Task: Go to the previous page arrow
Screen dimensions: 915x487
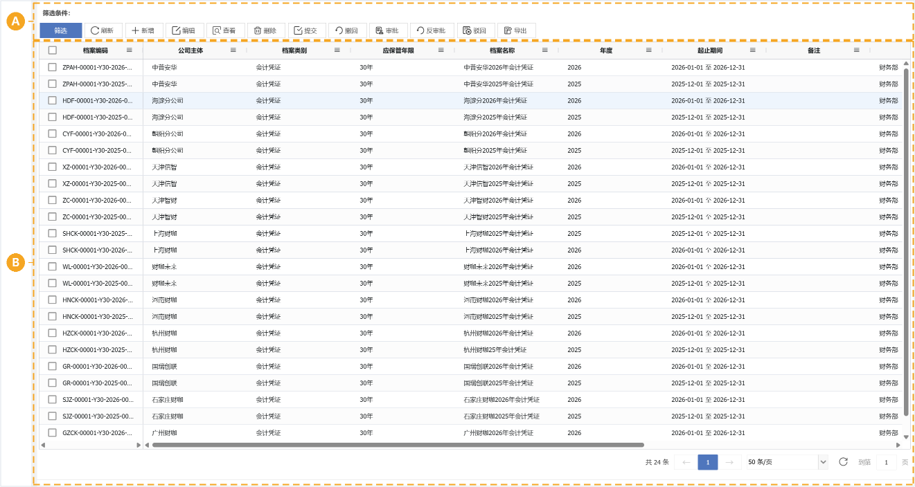Action: point(686,463)
